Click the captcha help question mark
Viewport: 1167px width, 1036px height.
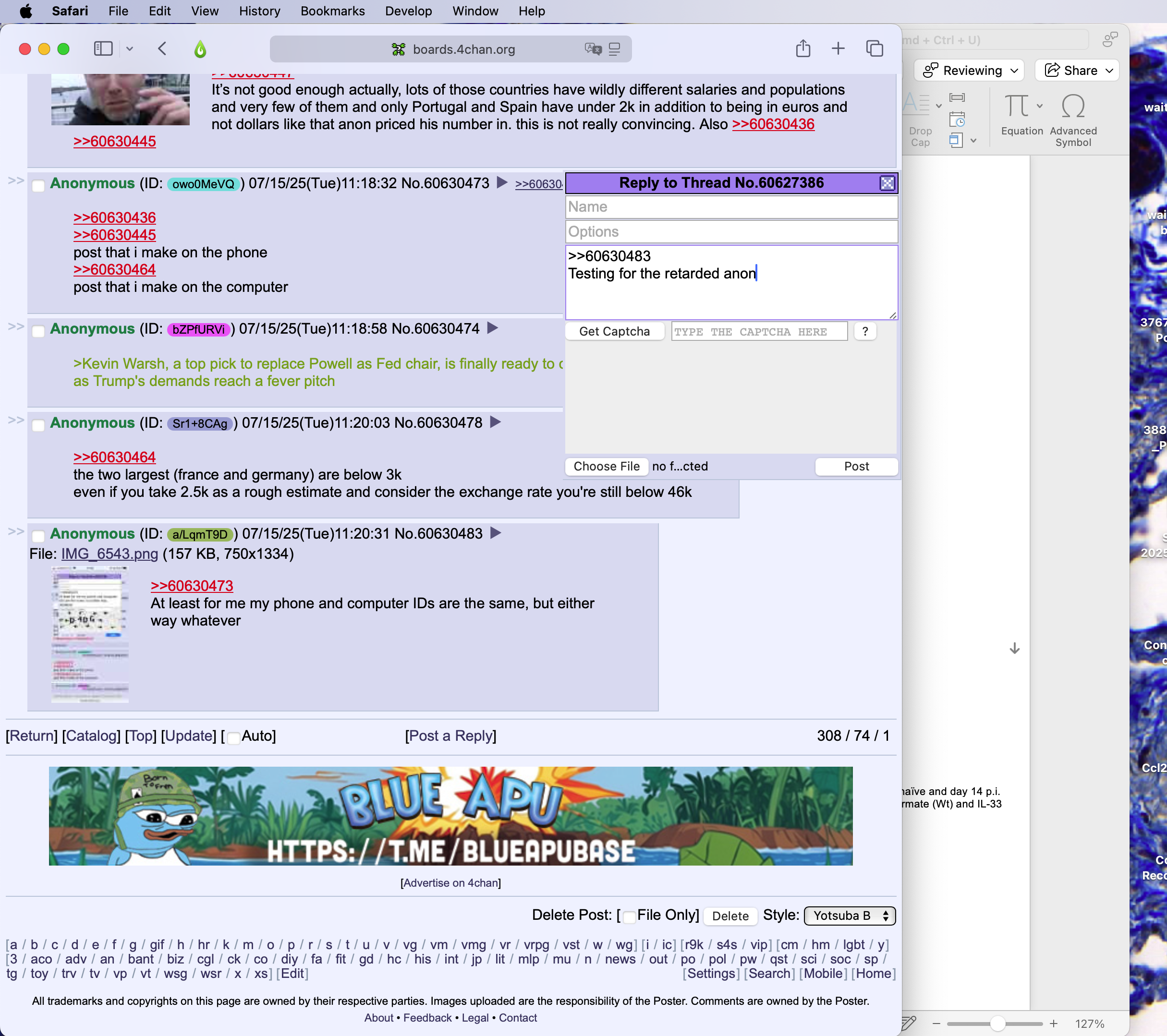(865, 332)
